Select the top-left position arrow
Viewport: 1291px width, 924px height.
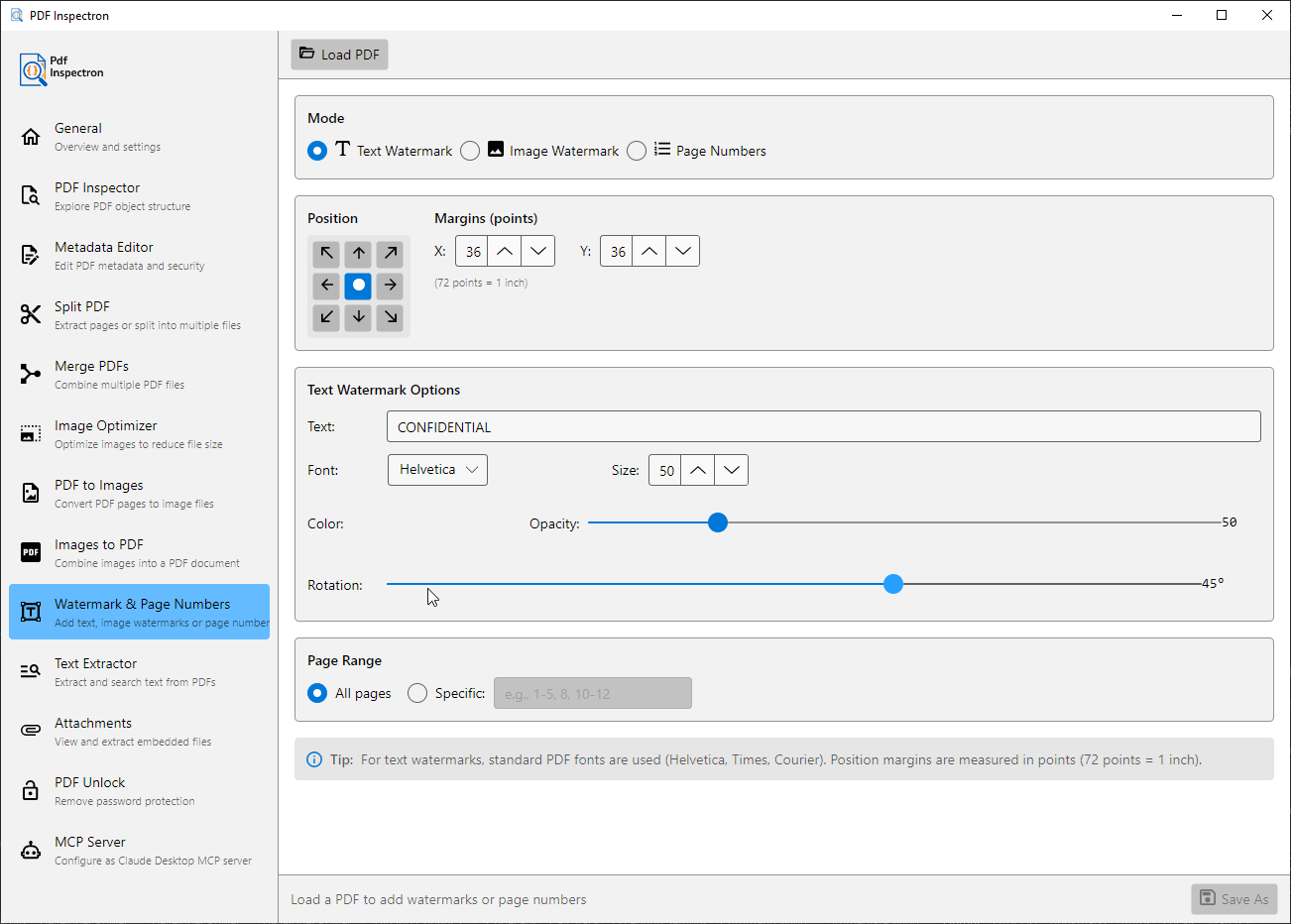[326, 254]
